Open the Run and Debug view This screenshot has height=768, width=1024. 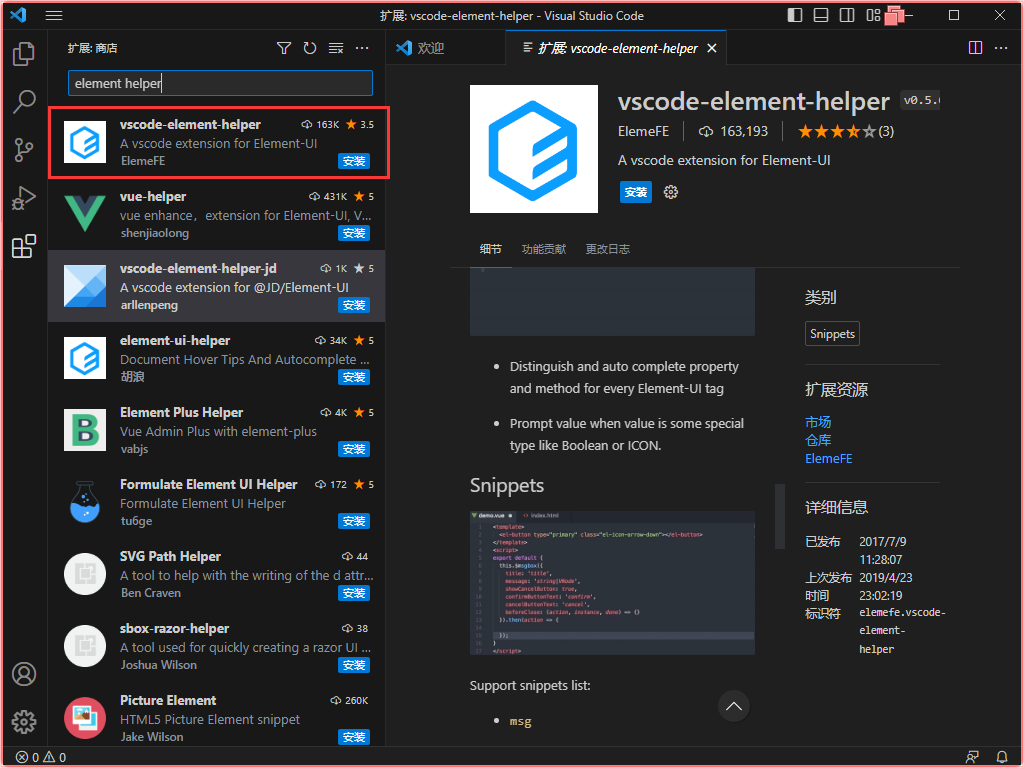coord(24,198)
